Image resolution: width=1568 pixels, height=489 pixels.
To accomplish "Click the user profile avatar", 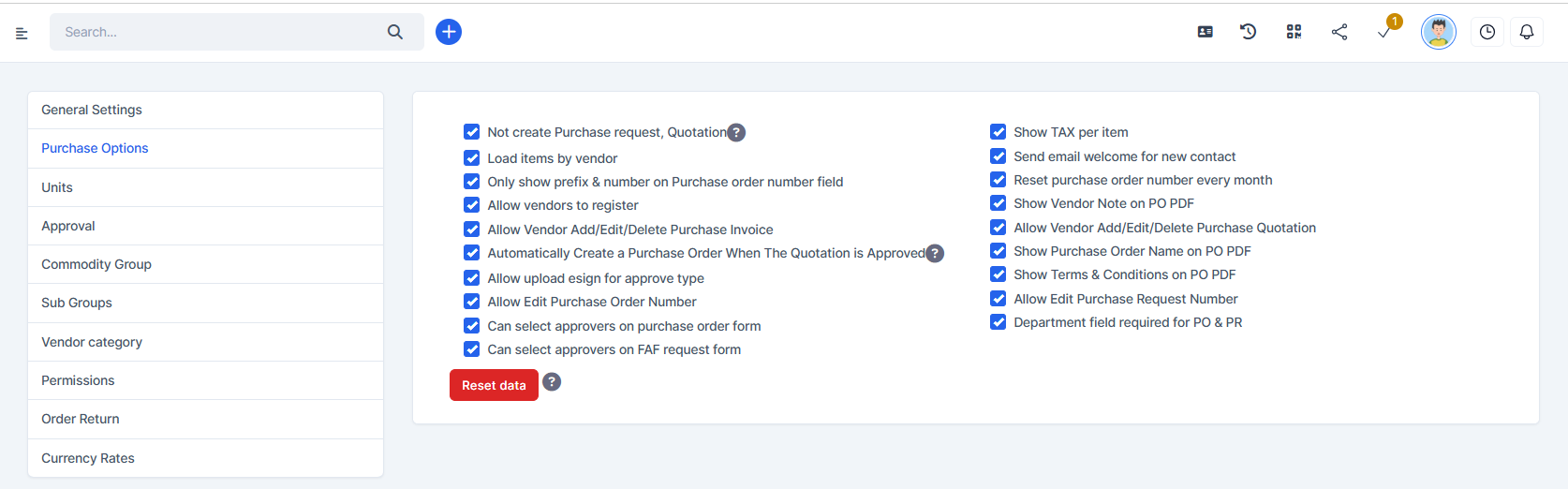I will (1439, 32).
